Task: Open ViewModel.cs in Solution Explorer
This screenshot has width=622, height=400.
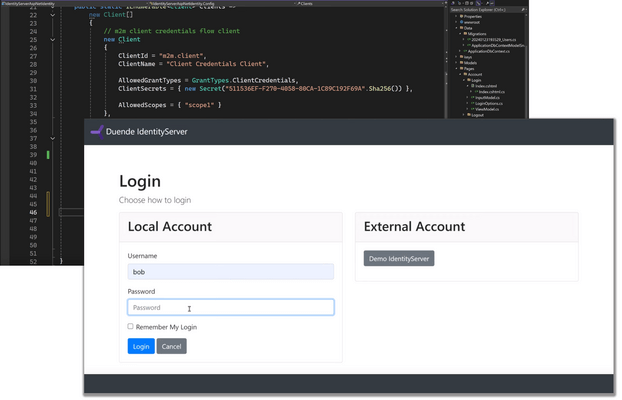Action: [x=486, y=109]
